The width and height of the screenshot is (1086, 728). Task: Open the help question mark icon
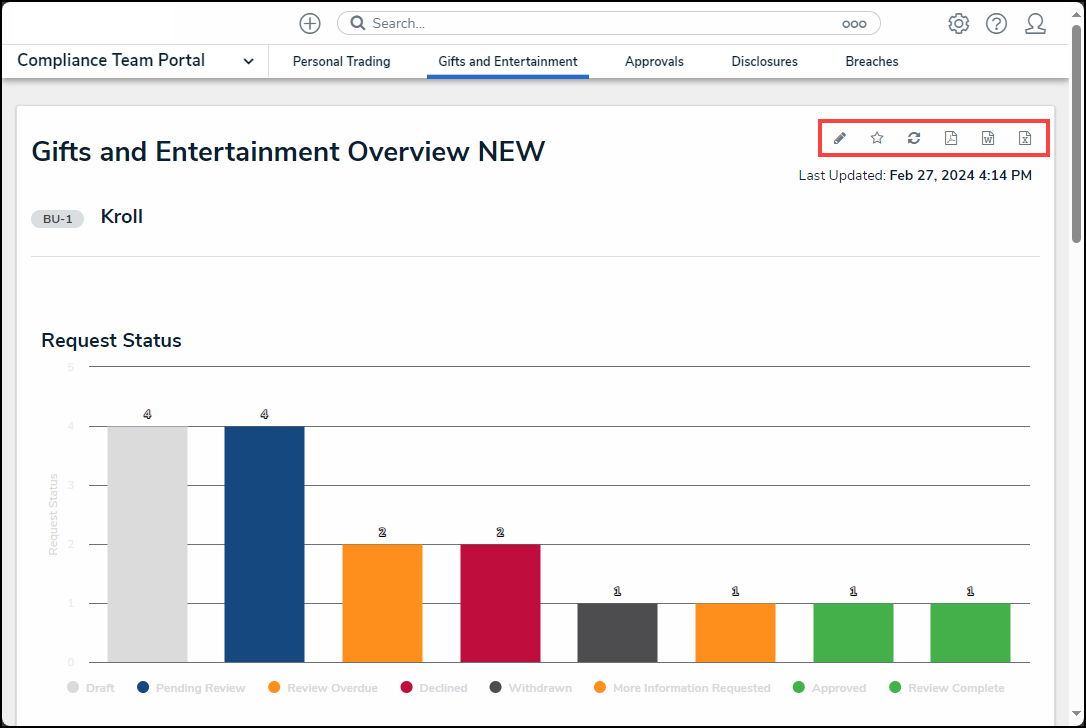996,24
